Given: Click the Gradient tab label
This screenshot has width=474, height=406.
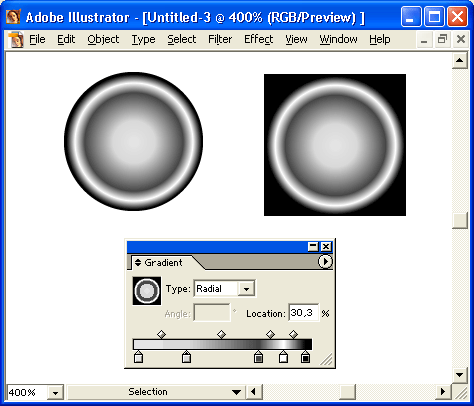Looking at the screenshot, I should [x=163, y=263].
